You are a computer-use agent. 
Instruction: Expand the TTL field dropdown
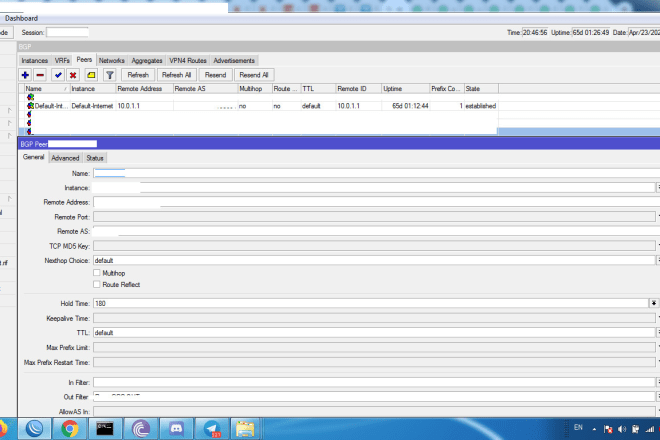coord(657,332)
